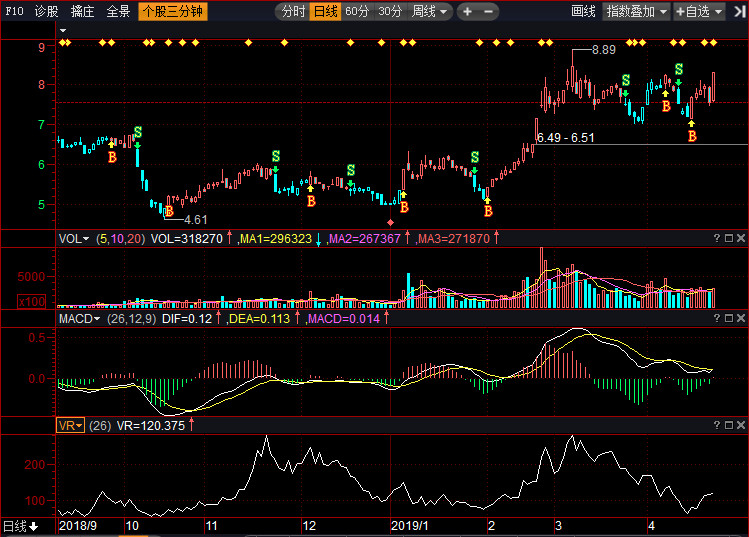Viewport: 749px width, 537px height.
Task: Open the VR indicator selector dropdown
Action: (70, 425)
